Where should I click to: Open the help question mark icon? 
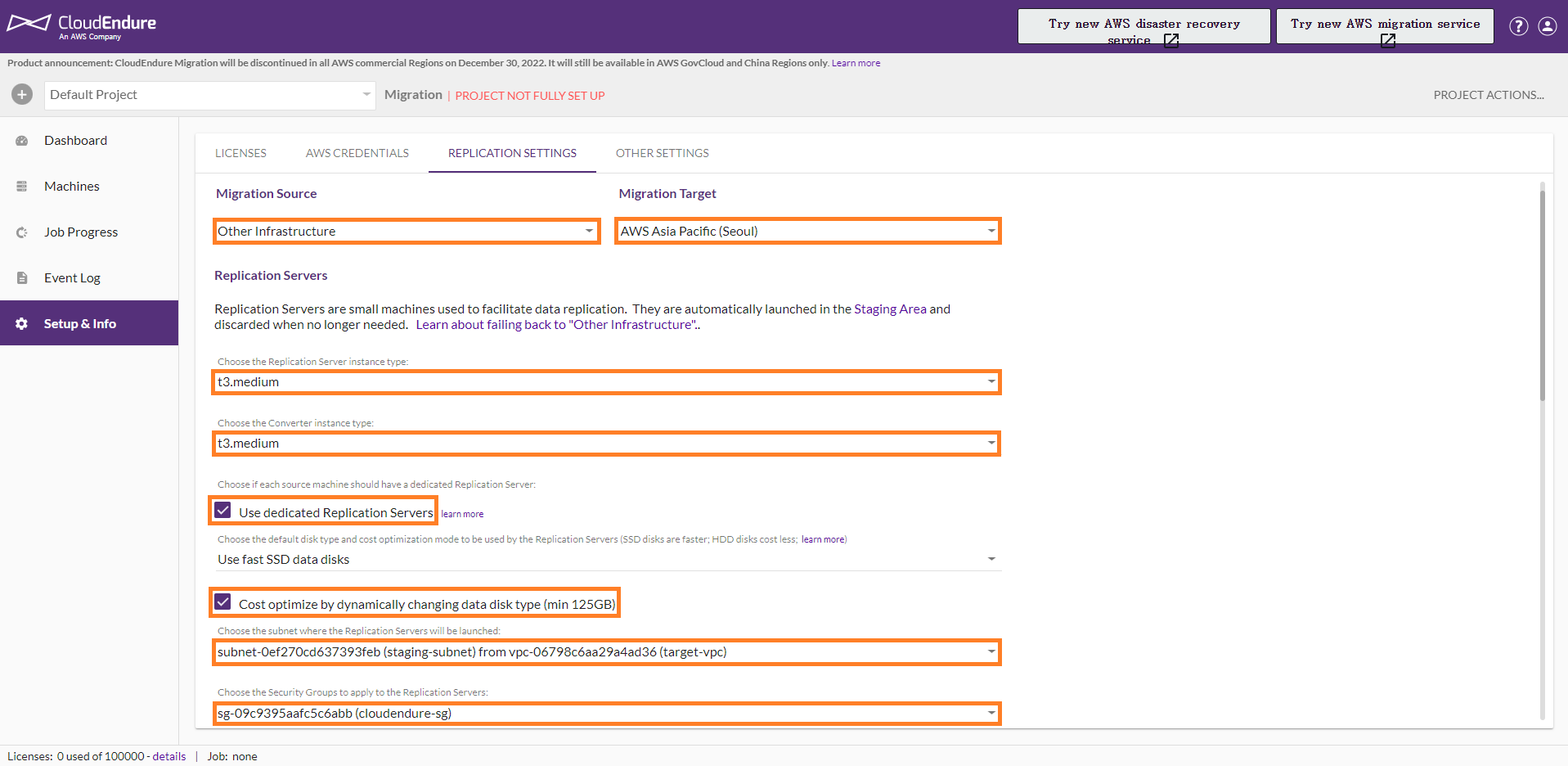(1519, 26)
